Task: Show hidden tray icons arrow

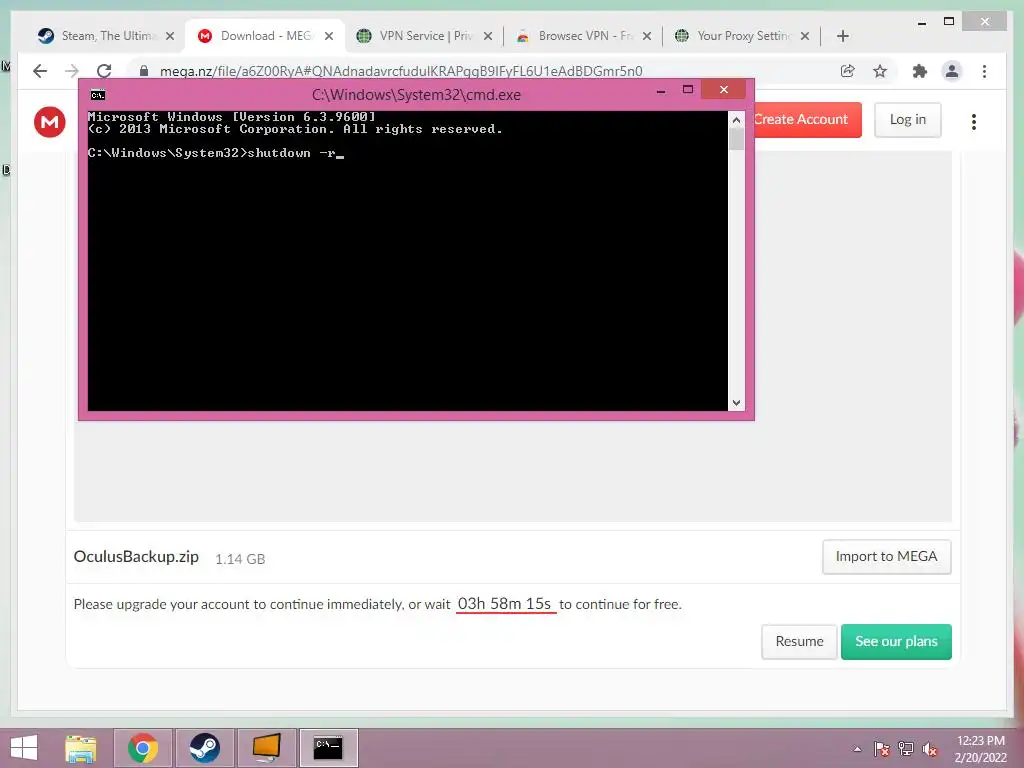Action: pyautogui.click(x=857, y=749)
